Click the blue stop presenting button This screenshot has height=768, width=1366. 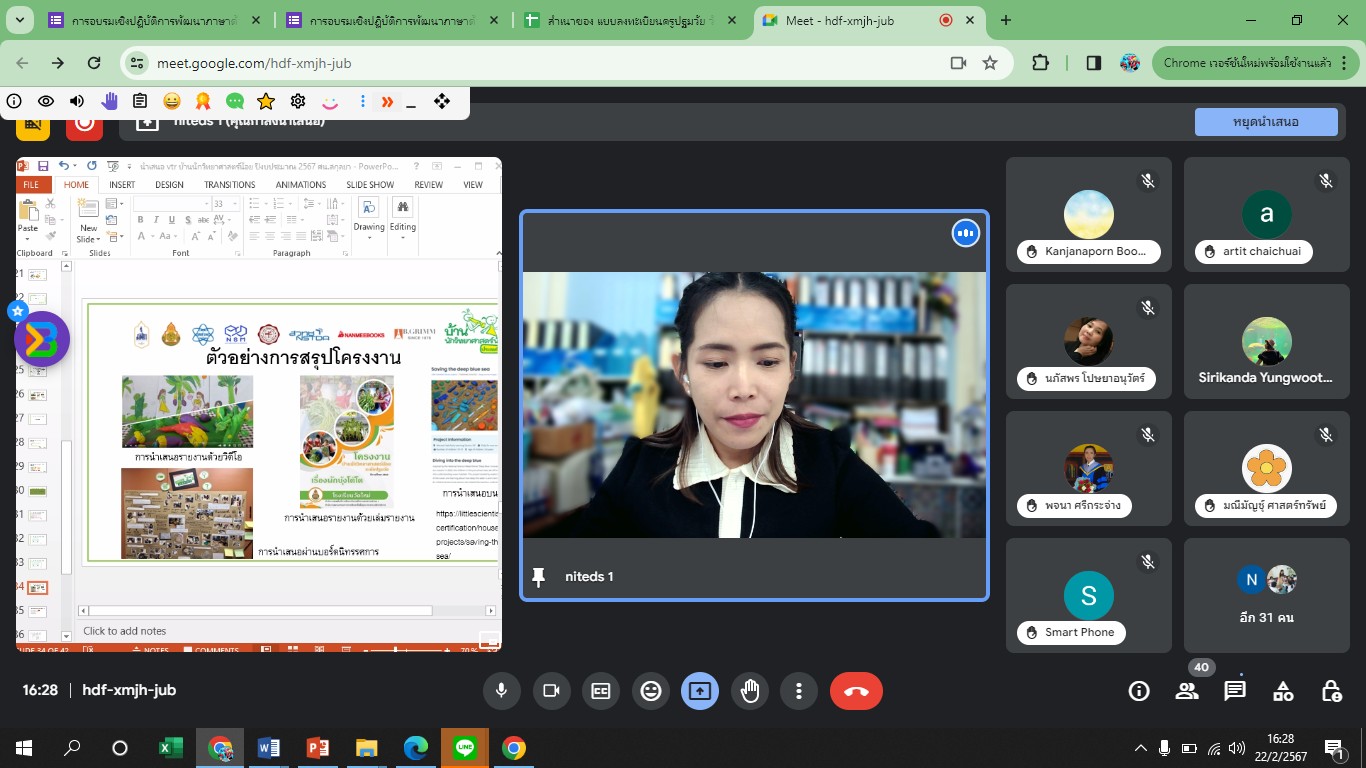pos(1266,122)
